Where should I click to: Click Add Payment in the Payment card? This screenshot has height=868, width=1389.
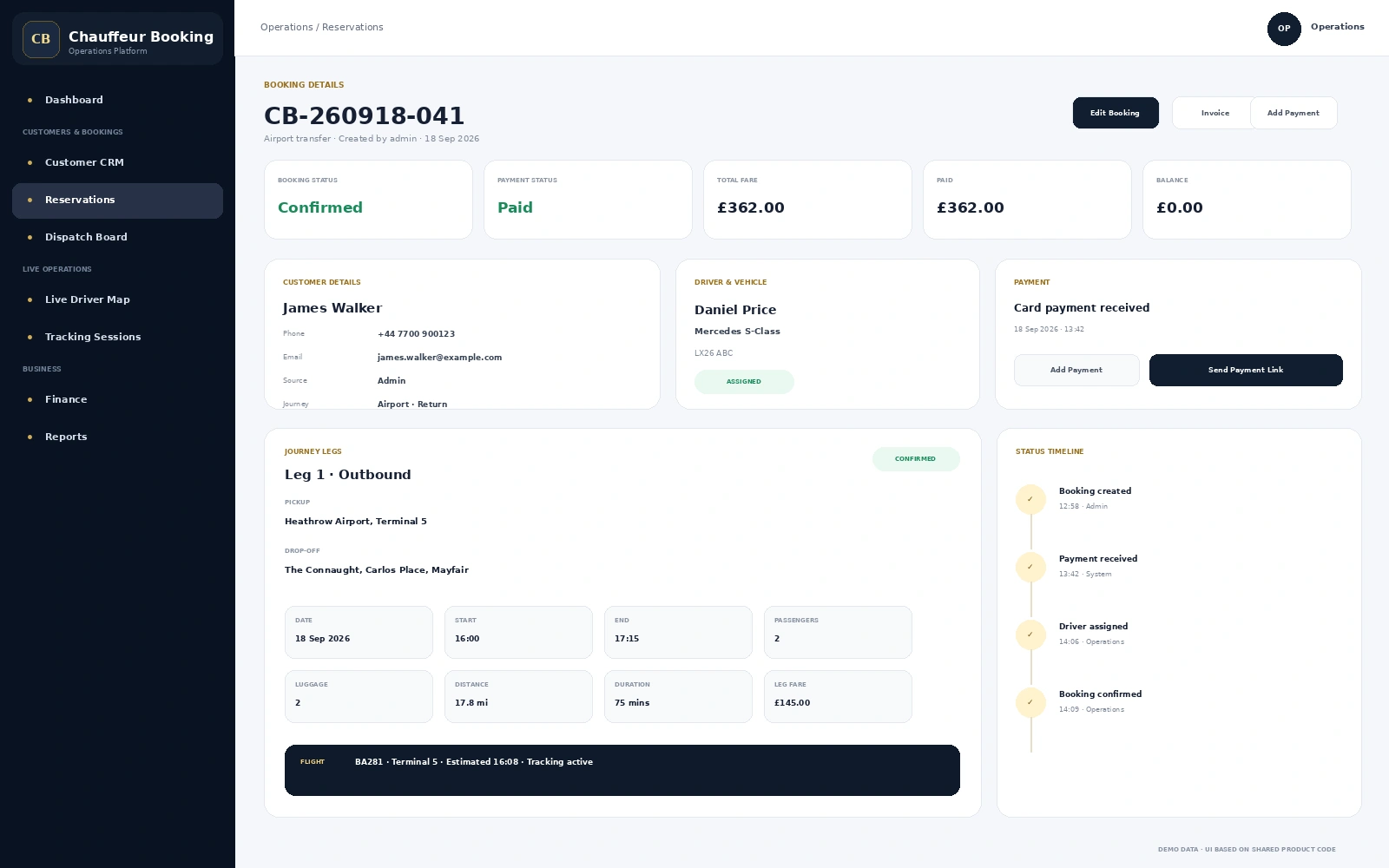pyautogui.click(x=1076, y=370)
